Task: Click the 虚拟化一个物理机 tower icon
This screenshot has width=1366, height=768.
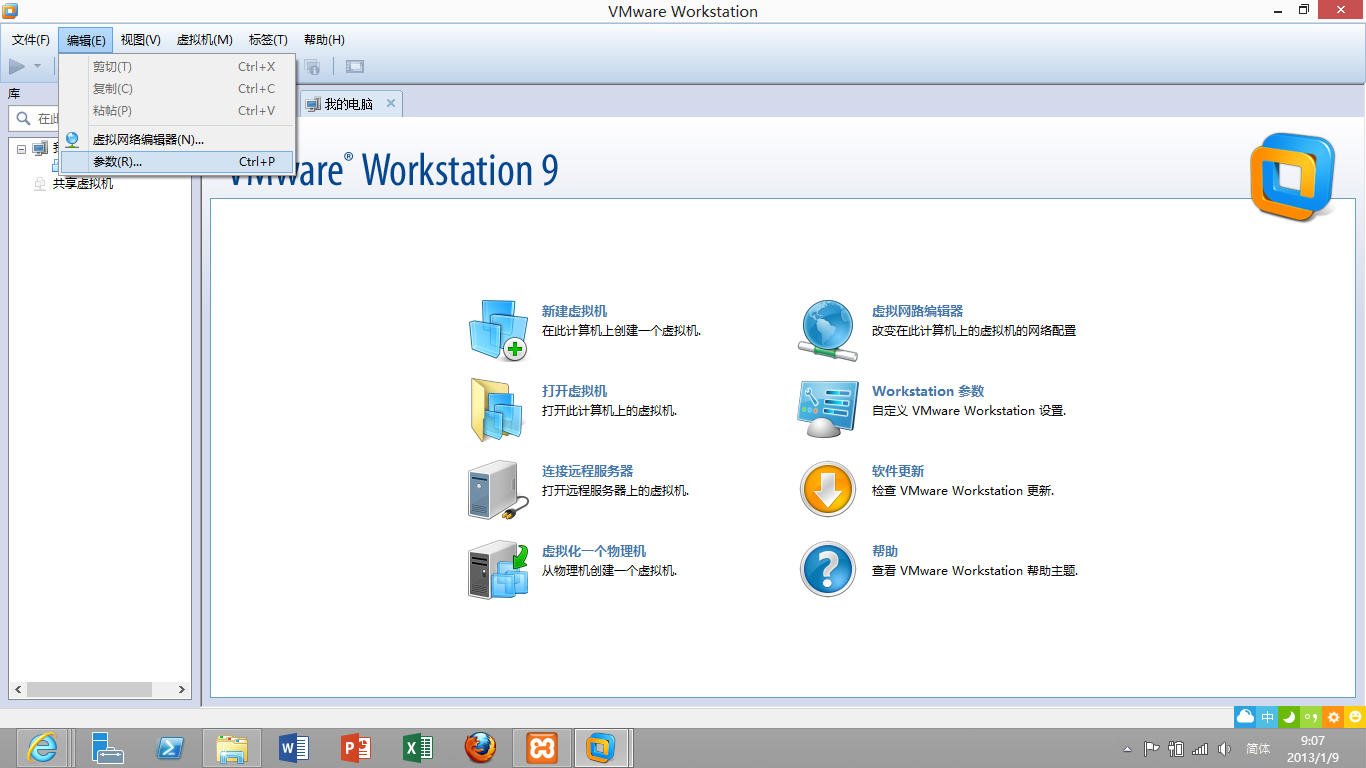Action: click(498, 570)
